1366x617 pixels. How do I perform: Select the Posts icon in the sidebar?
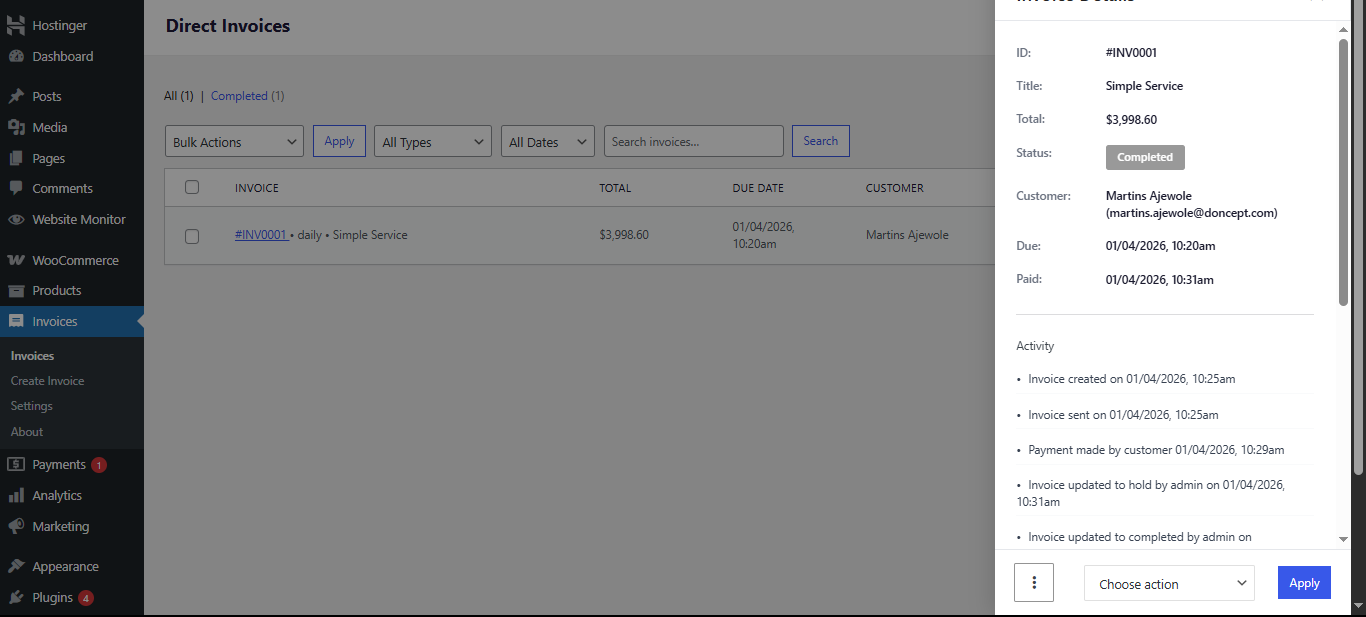15,95
